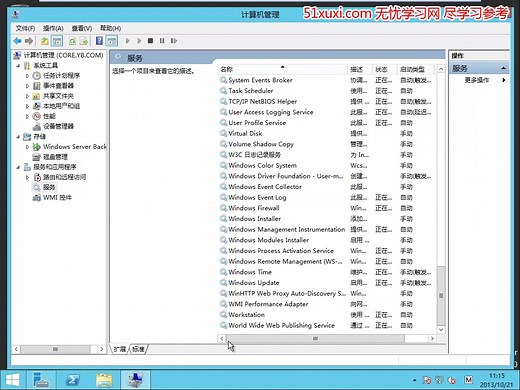Open the 帮助(H) menu
This screenshot has height=390, width=520.
111,28
